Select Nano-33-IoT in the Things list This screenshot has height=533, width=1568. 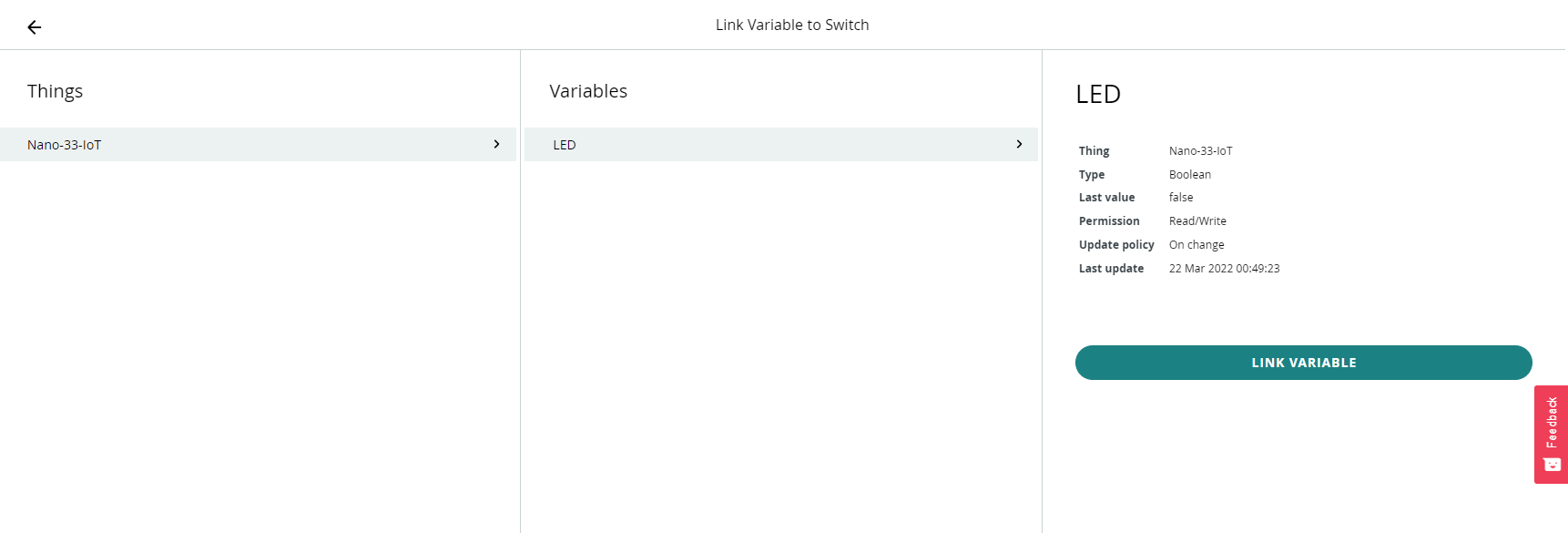pos(258,145)
